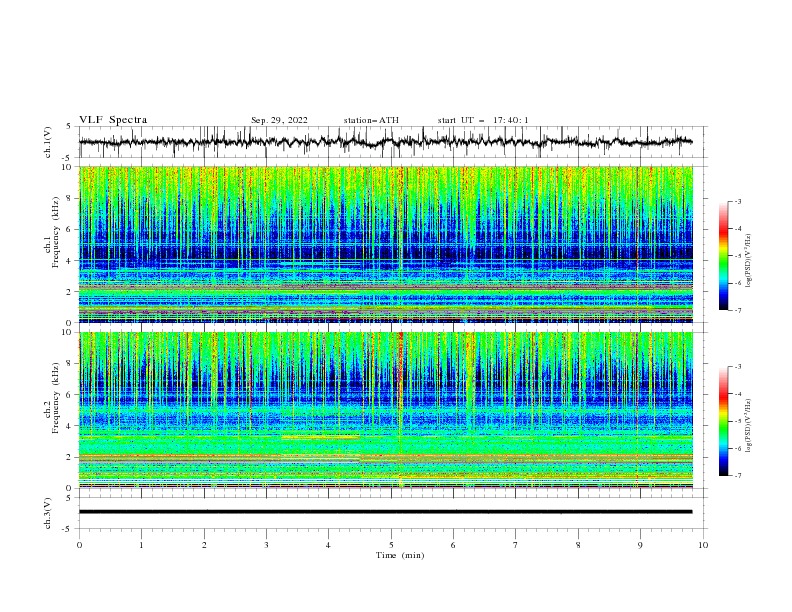Click the upper PSD color scale bar
Screen dimensions: 792x612
pos(723,255)
